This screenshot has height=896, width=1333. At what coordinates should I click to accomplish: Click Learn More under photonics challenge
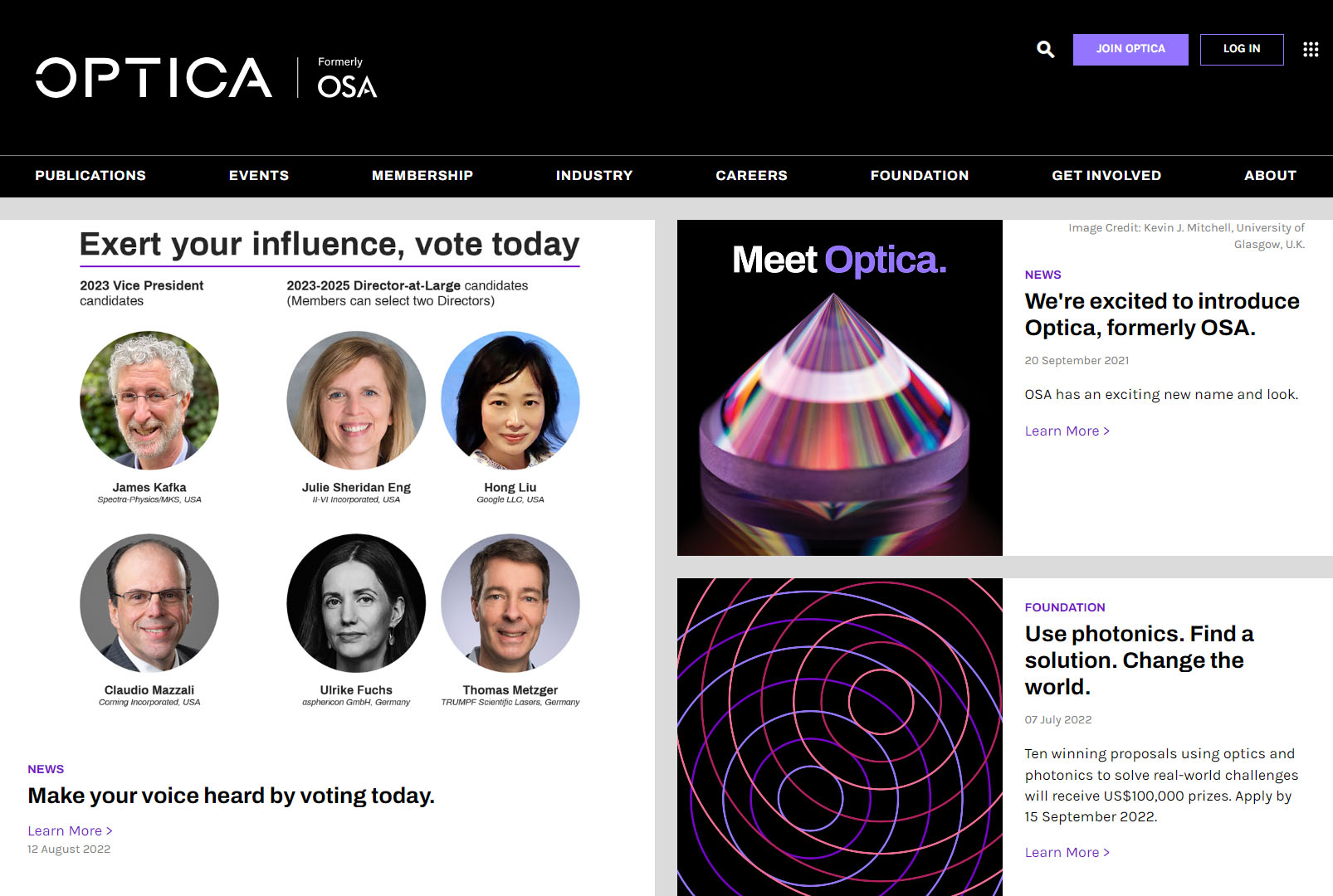1067,852
